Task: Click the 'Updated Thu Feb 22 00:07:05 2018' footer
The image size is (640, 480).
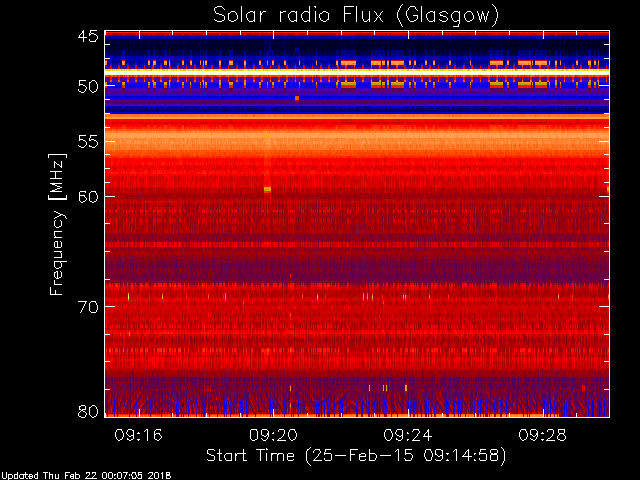Action: 86,476
